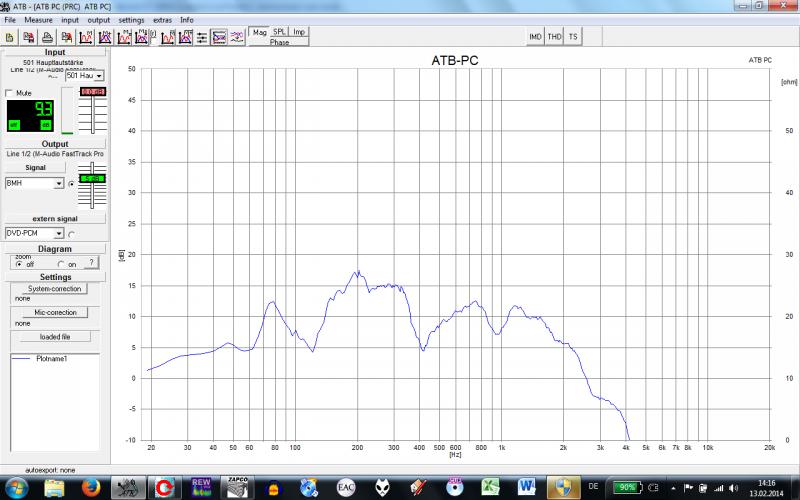Click the THD measurement button
800x500 pixels.
555,36
